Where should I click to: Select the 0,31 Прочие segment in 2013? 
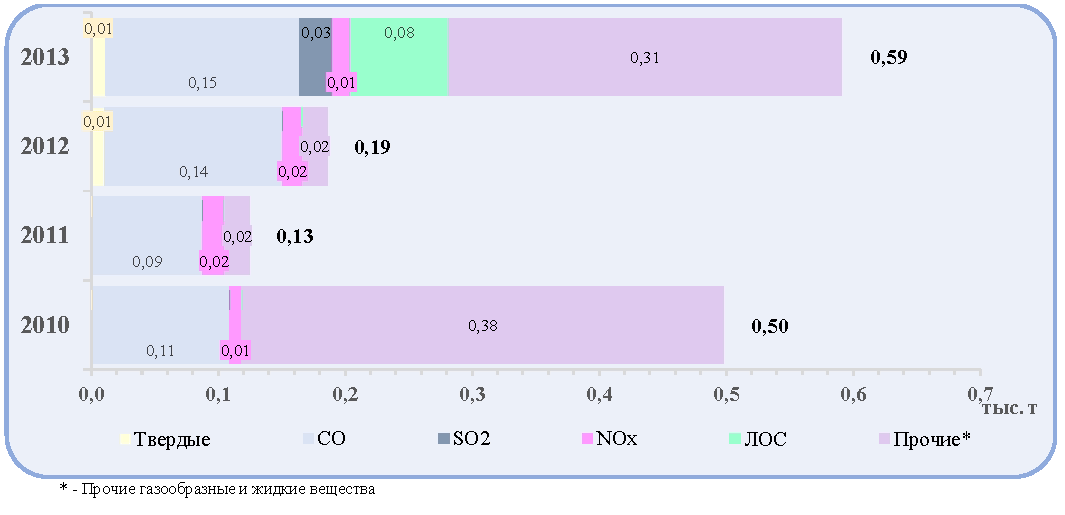(x=645, y=57)
